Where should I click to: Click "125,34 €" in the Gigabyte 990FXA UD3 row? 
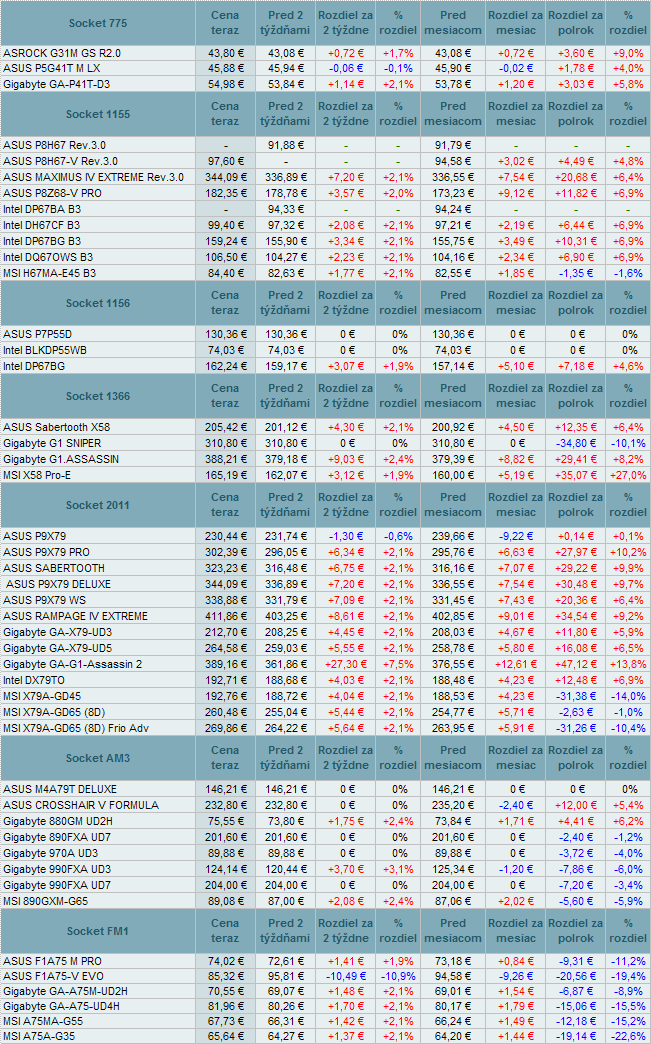[453, 869]
